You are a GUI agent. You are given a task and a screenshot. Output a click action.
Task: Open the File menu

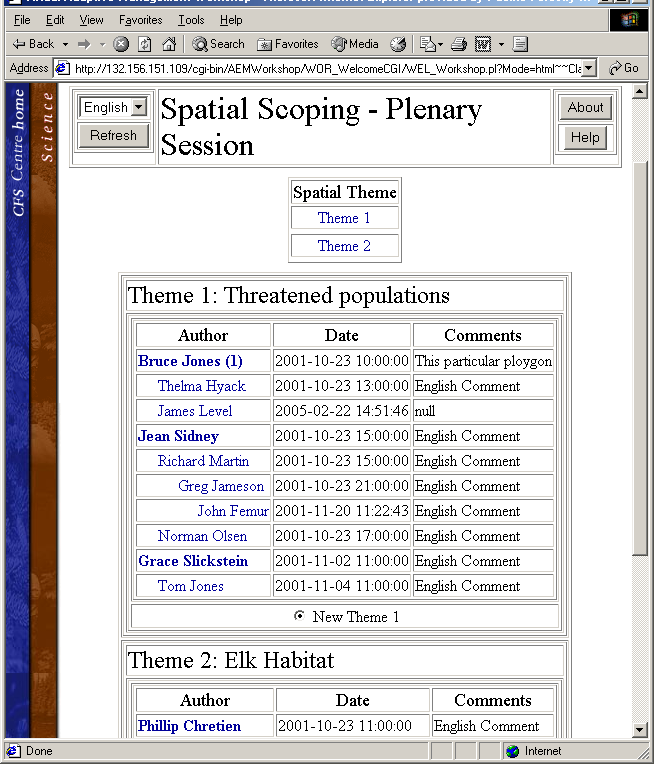(22, 20)
